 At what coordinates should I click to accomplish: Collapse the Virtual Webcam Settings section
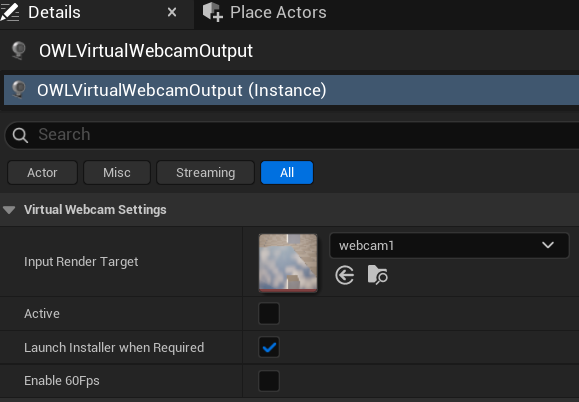click(x=9, y=210)
